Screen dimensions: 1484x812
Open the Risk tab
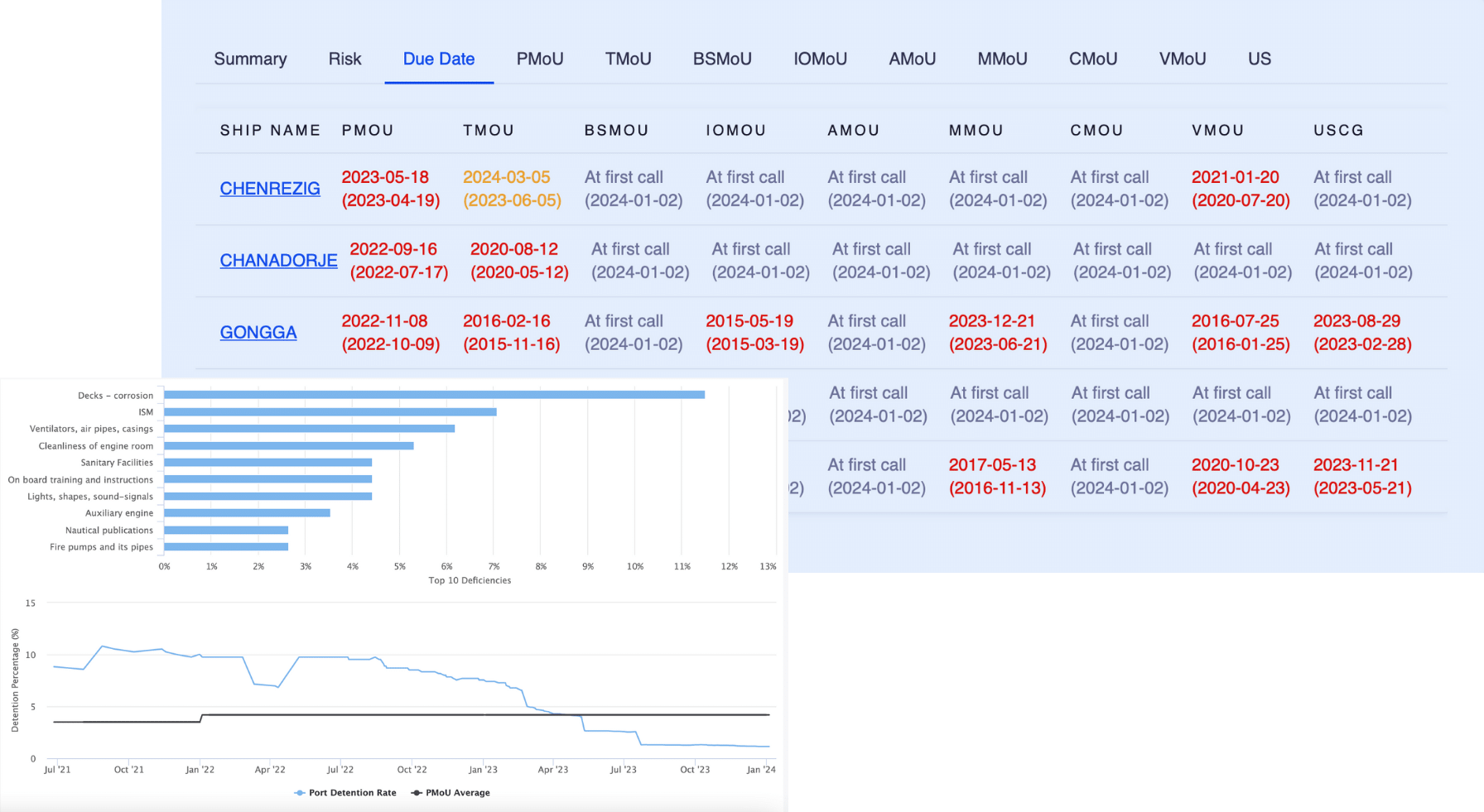344,59
